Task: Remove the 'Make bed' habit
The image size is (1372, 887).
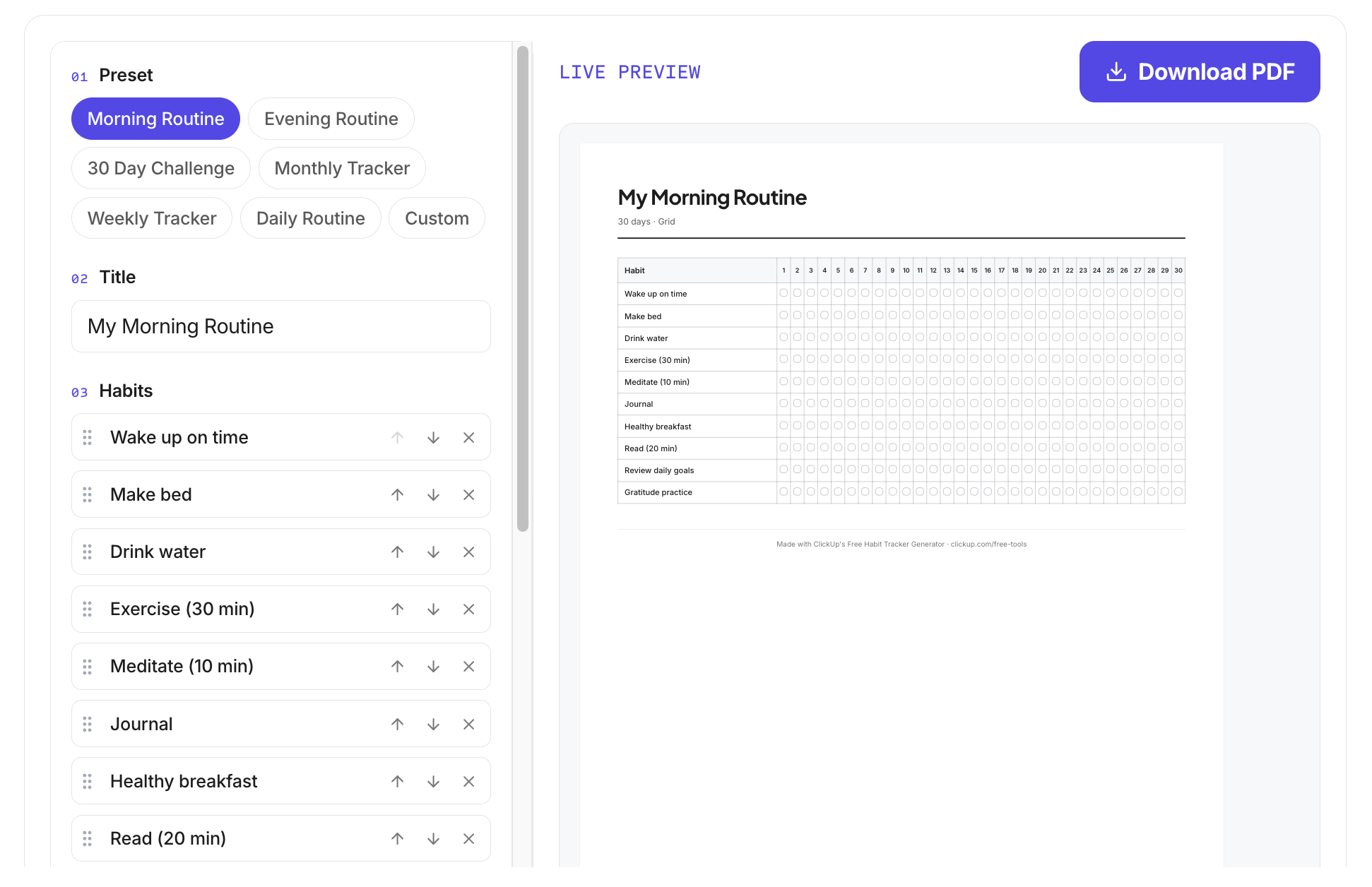Action: [469, 495]
